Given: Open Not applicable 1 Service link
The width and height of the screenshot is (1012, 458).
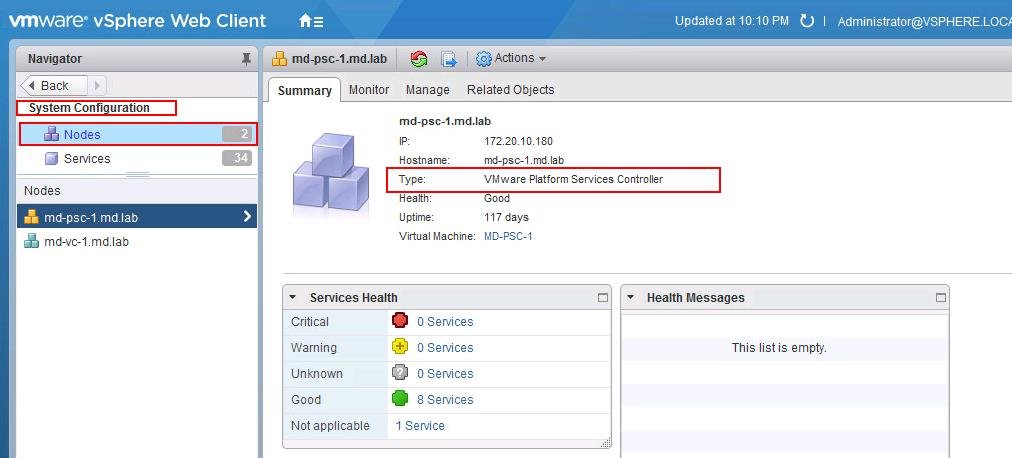Looking at the screenshot, I should pyautogui.click(x=420, y=426).
